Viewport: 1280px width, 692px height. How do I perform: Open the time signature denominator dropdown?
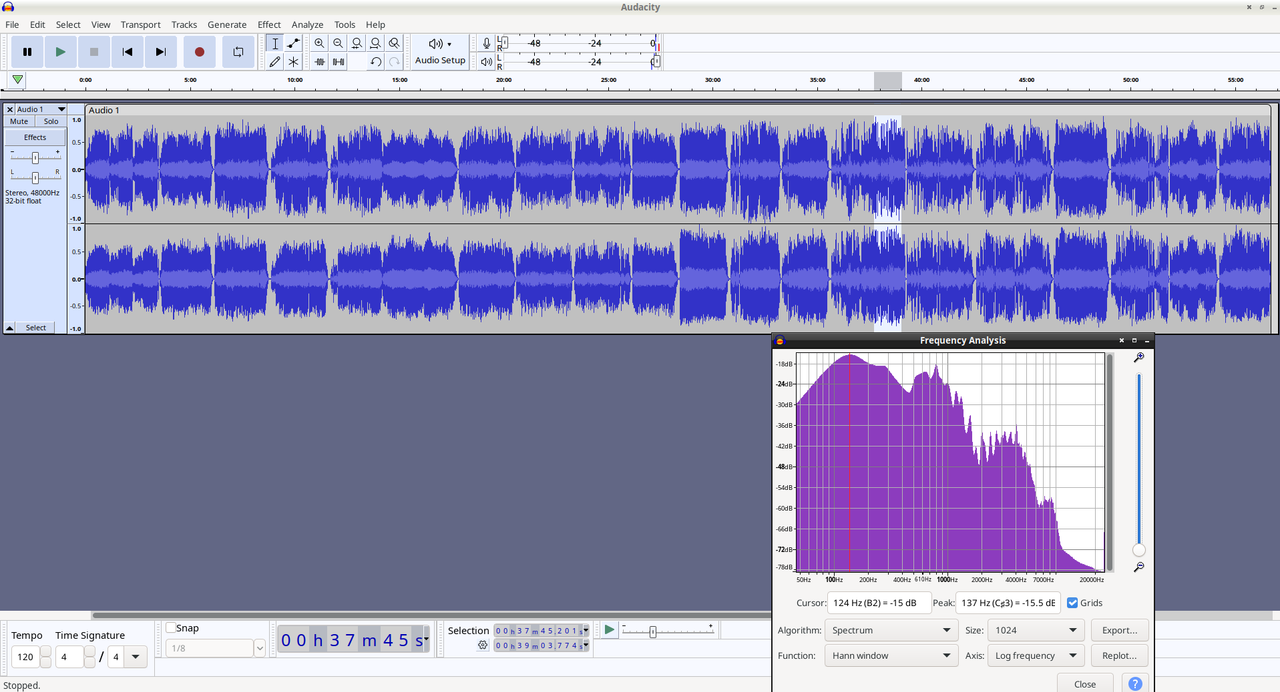136,657
